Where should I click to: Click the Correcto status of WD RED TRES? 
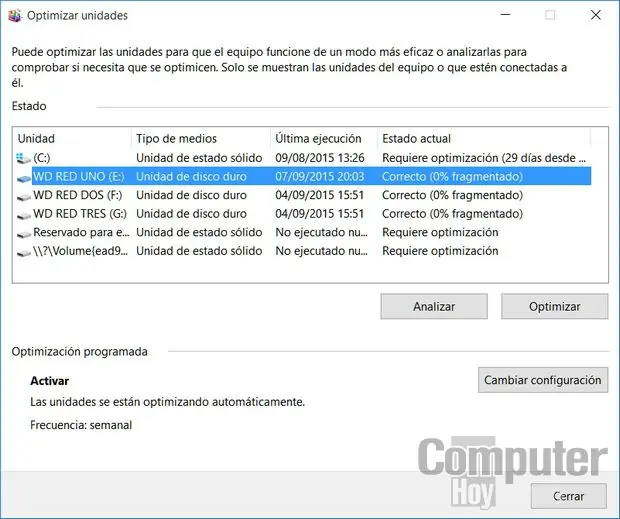pyautogui.click(x=452, y=213)
